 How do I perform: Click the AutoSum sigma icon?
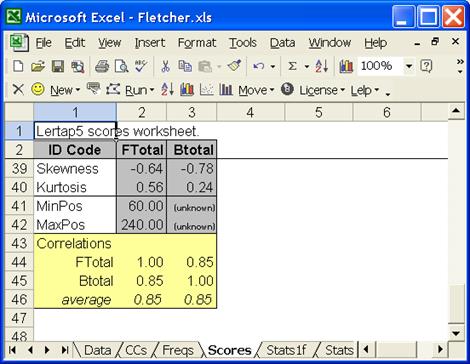292,66
